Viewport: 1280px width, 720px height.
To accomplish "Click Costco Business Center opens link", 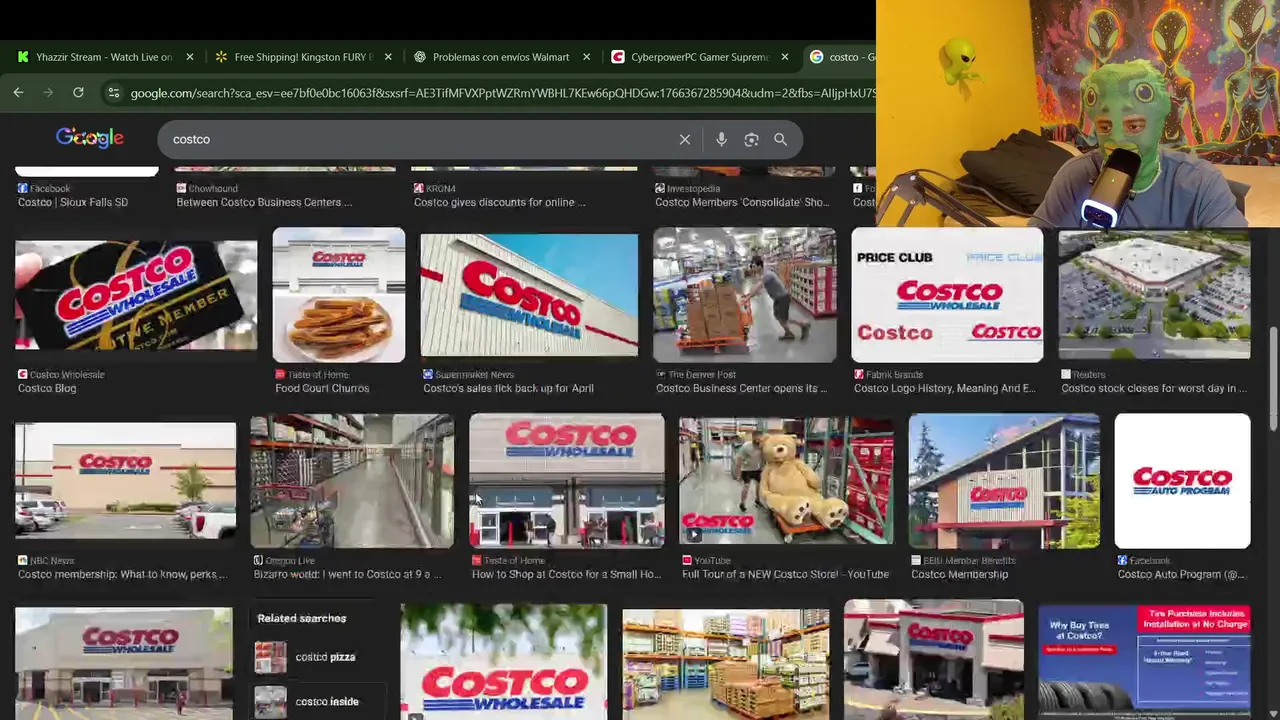I will point(741,388).
